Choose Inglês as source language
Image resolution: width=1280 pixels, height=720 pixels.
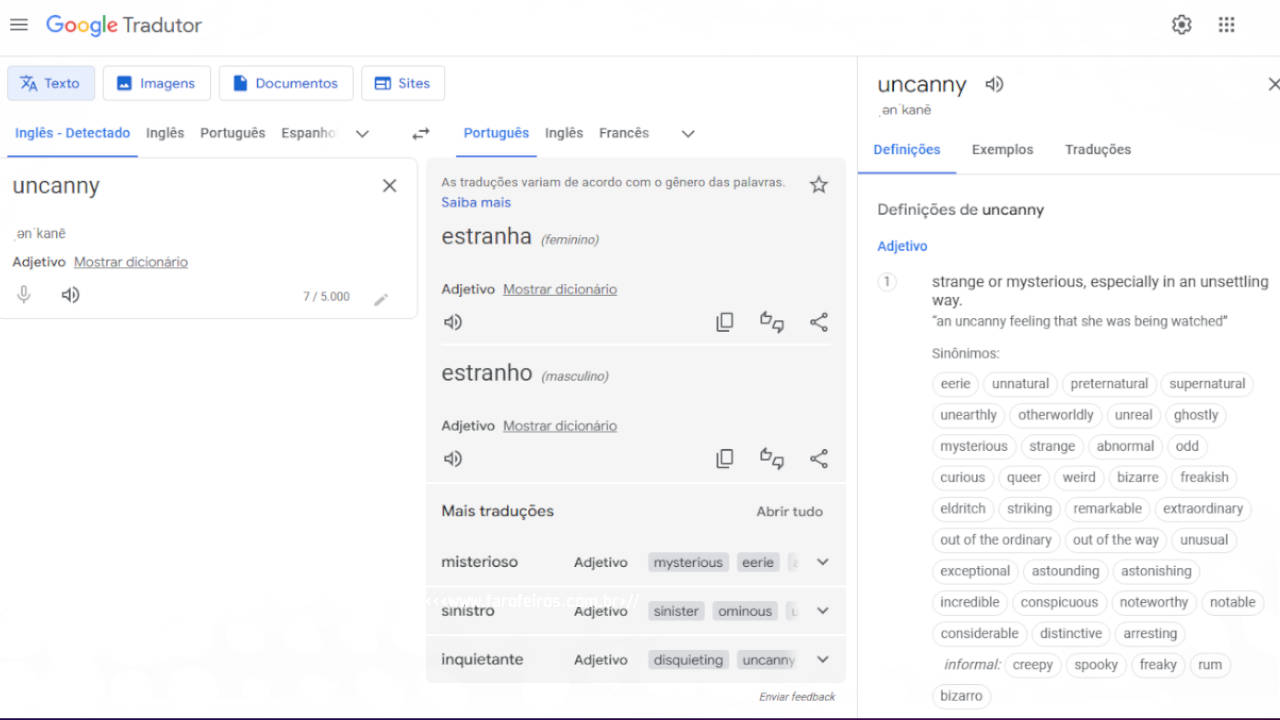point(165,133)
